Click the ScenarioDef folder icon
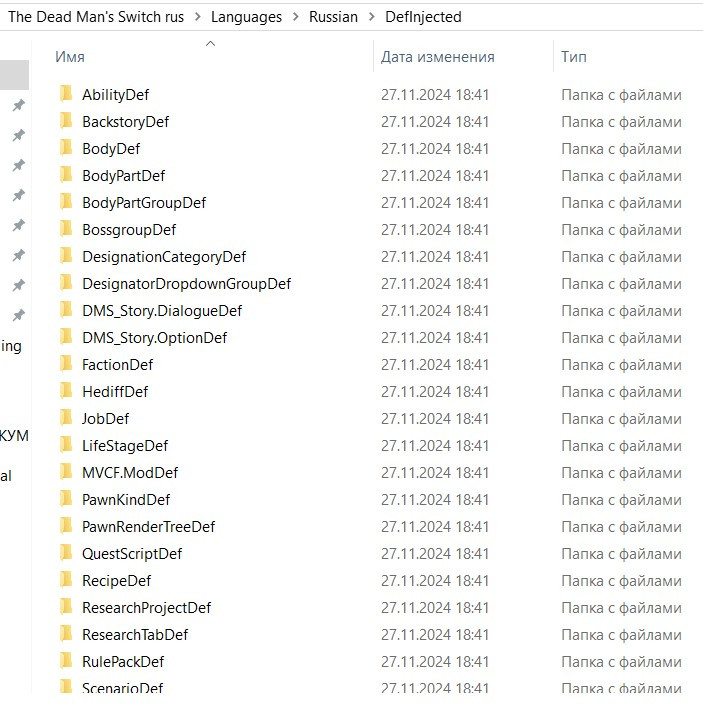This screenshot has width=703, height=705. point(66,686)
